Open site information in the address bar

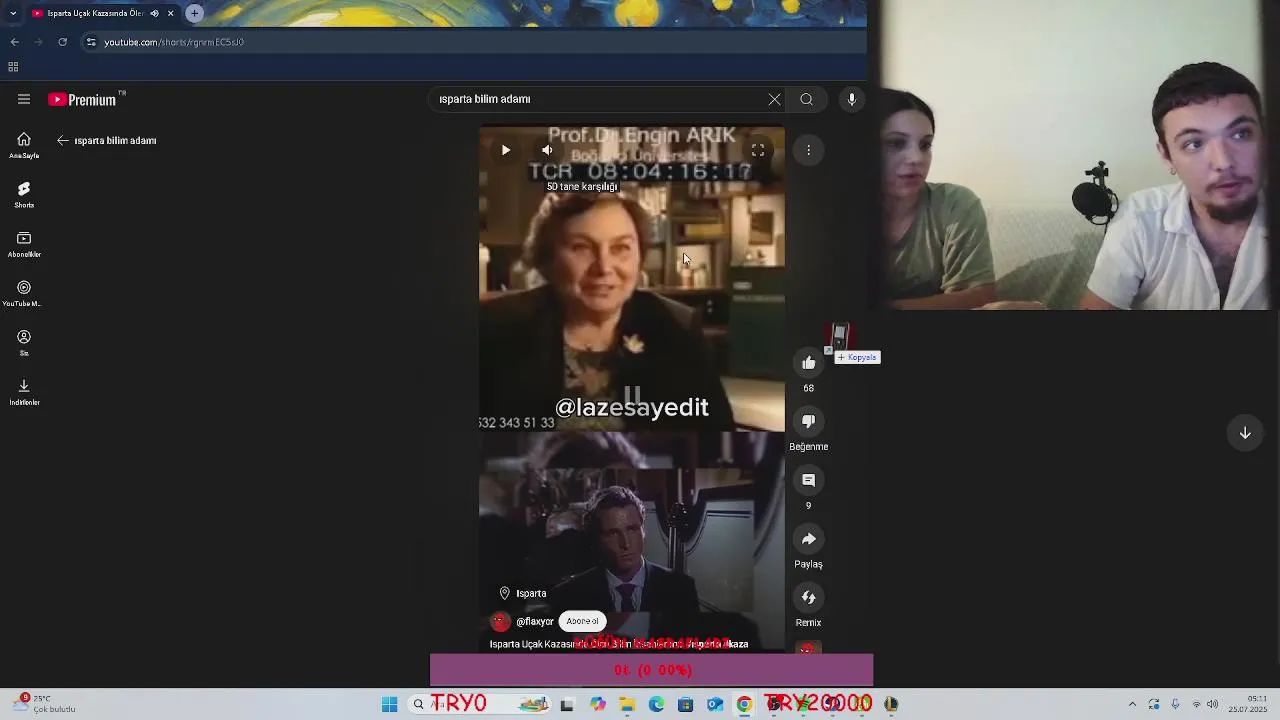point(91,42)
